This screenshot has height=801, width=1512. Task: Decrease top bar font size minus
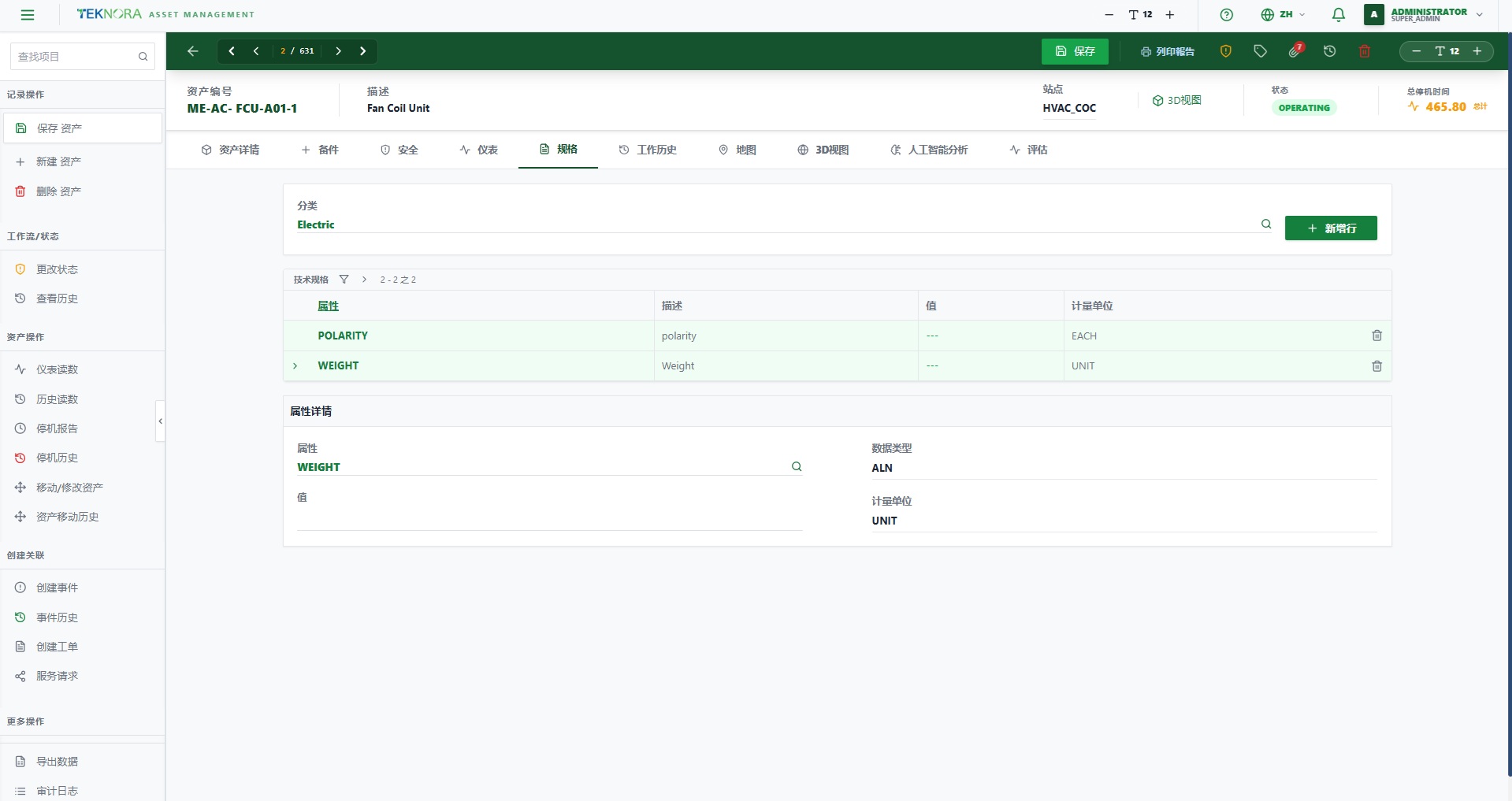click(1109, 15)
